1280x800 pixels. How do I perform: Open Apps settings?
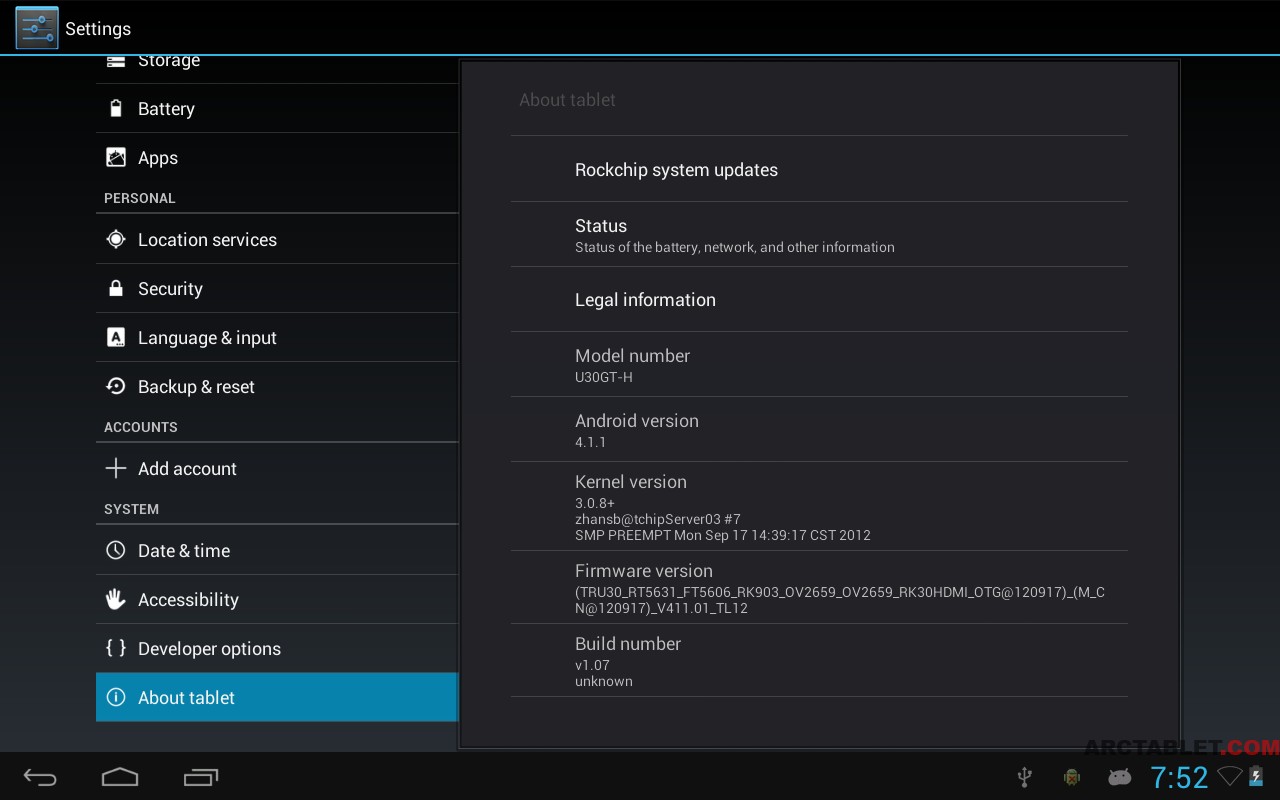tap(277, 157)
